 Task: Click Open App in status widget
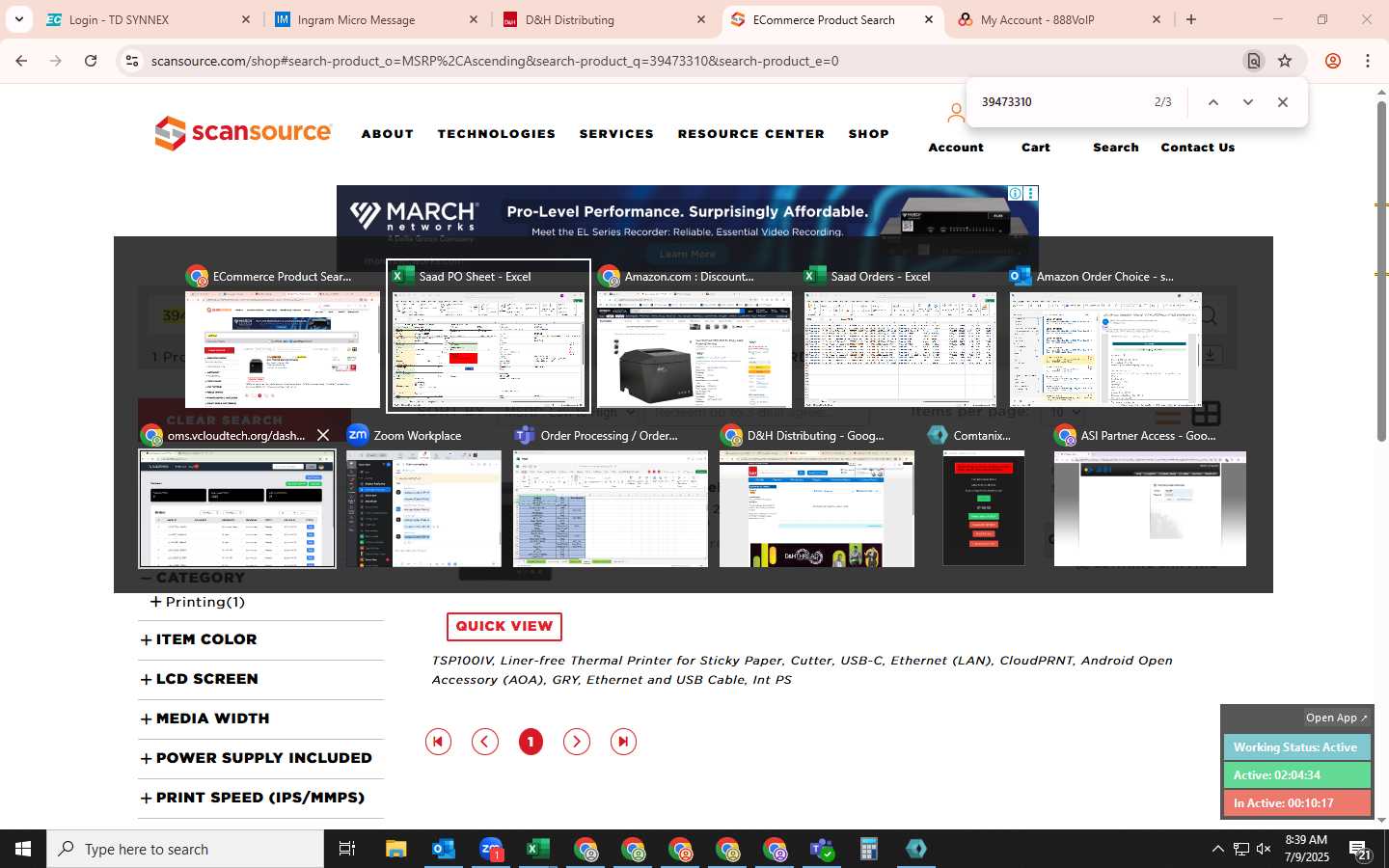[x=1336, y=718]
